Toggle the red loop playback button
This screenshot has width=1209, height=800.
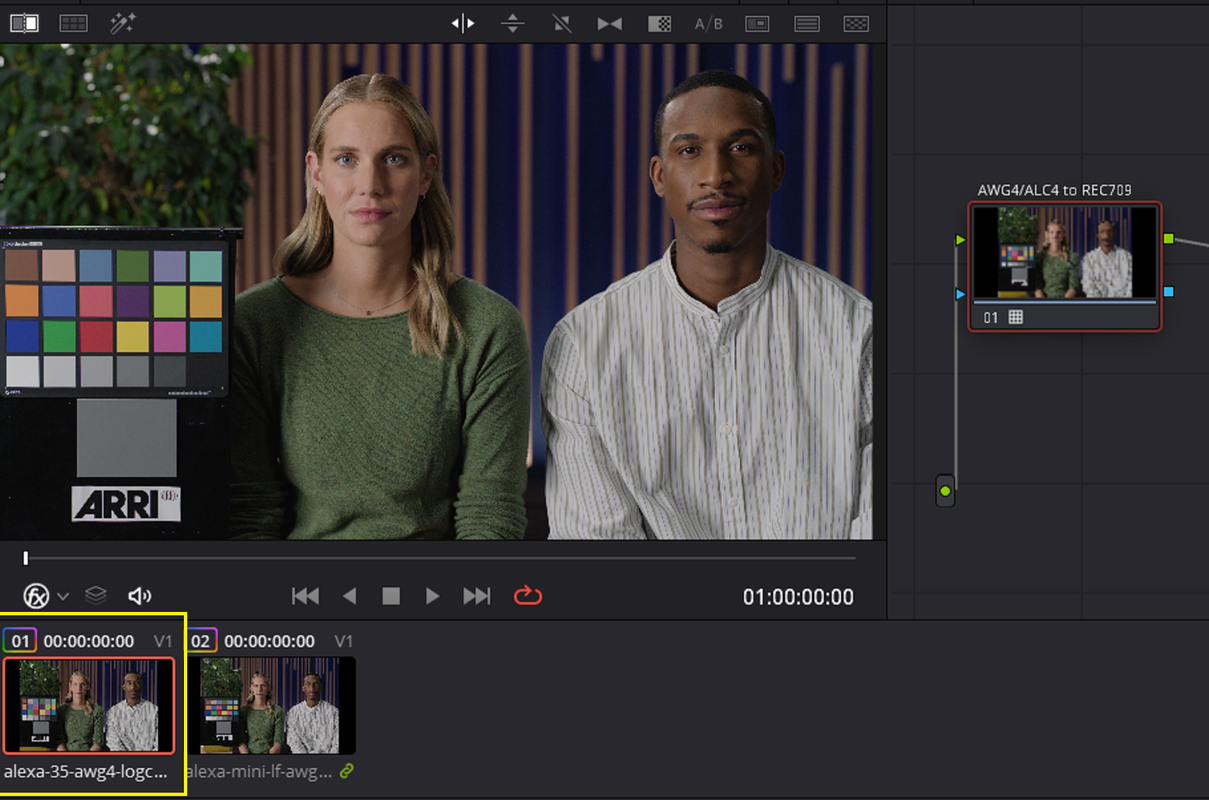click(x=527, y=596)
